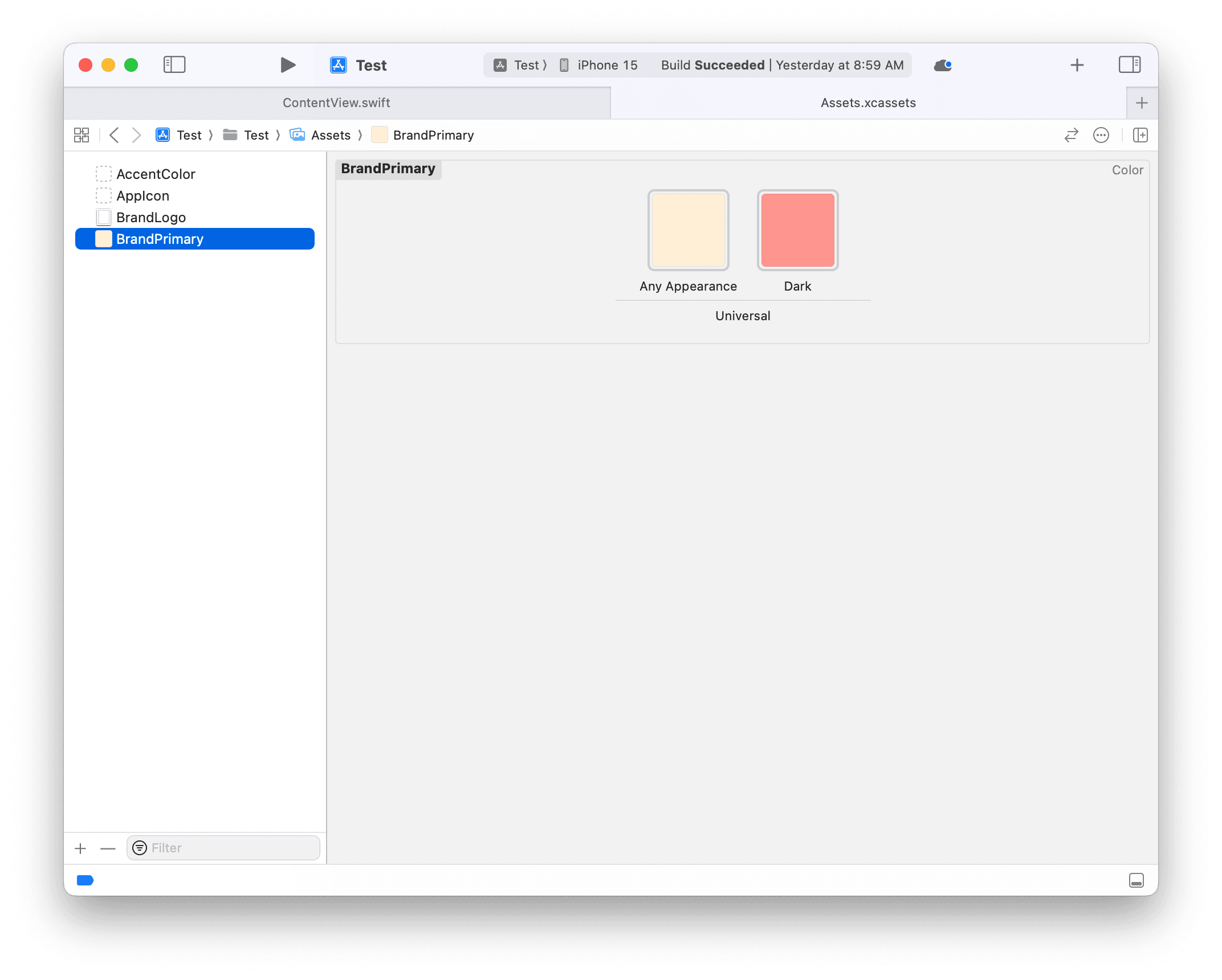The image size is (1222, 980).
Task: Select the Dark appearance color well
Action: coord(797,230)
